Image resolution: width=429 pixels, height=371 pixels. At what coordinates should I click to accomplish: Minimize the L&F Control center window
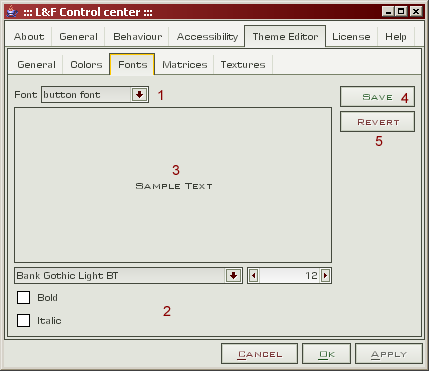click(x=388, y=12)
